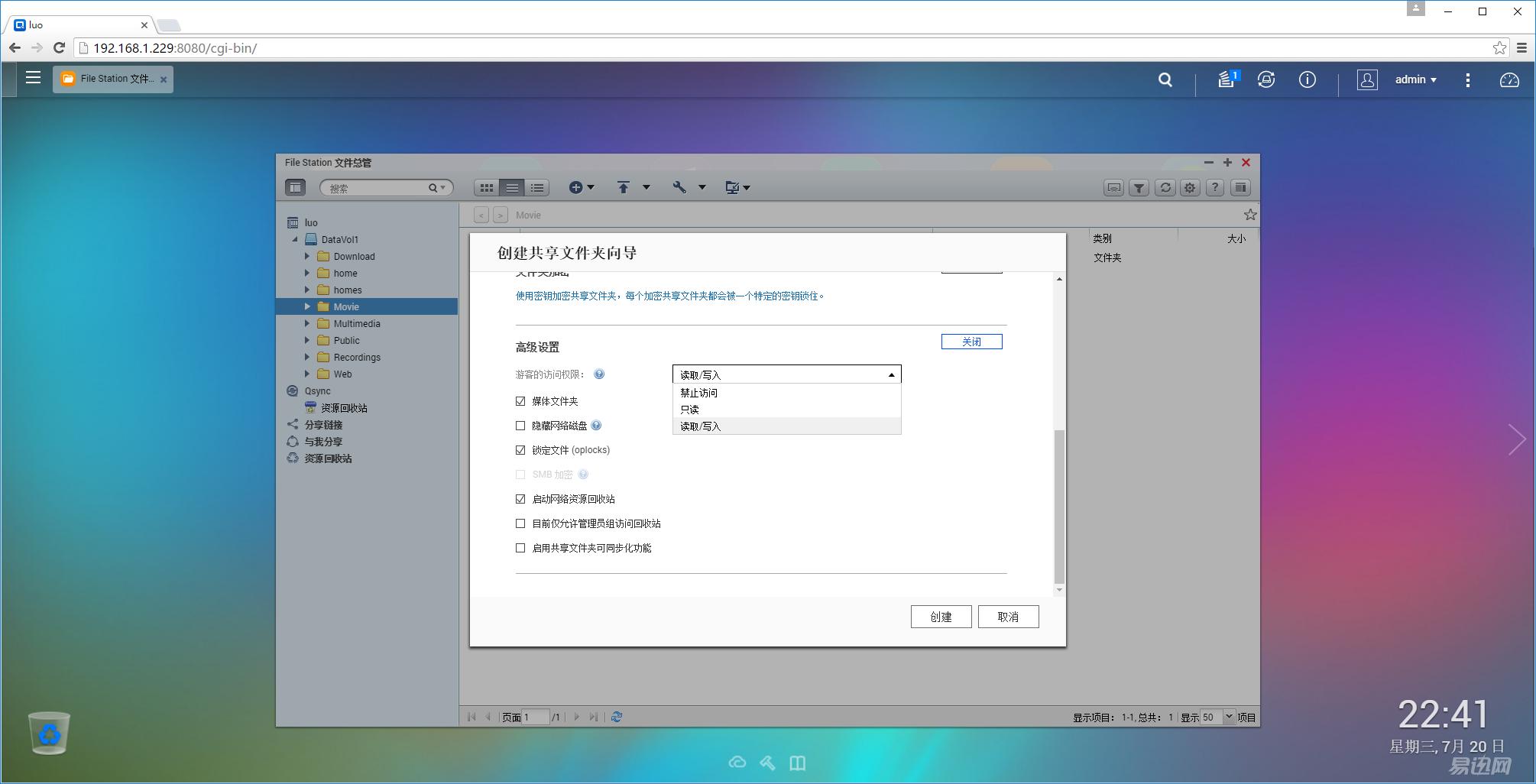Collapse the DataVol1 volume node
1536x784 pixels.
(x=295, y=239)
